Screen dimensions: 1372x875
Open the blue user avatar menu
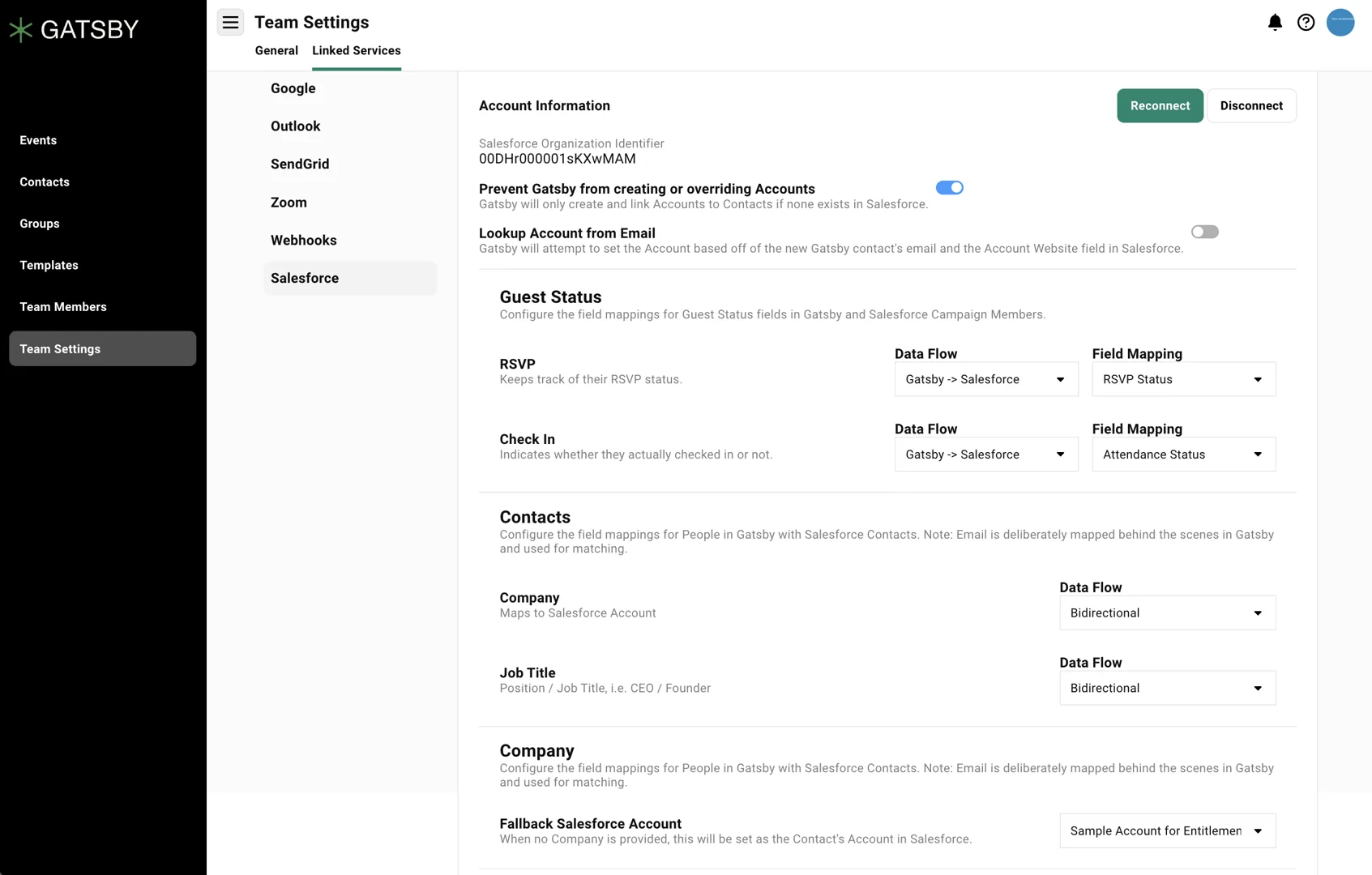coord(1340,23)
